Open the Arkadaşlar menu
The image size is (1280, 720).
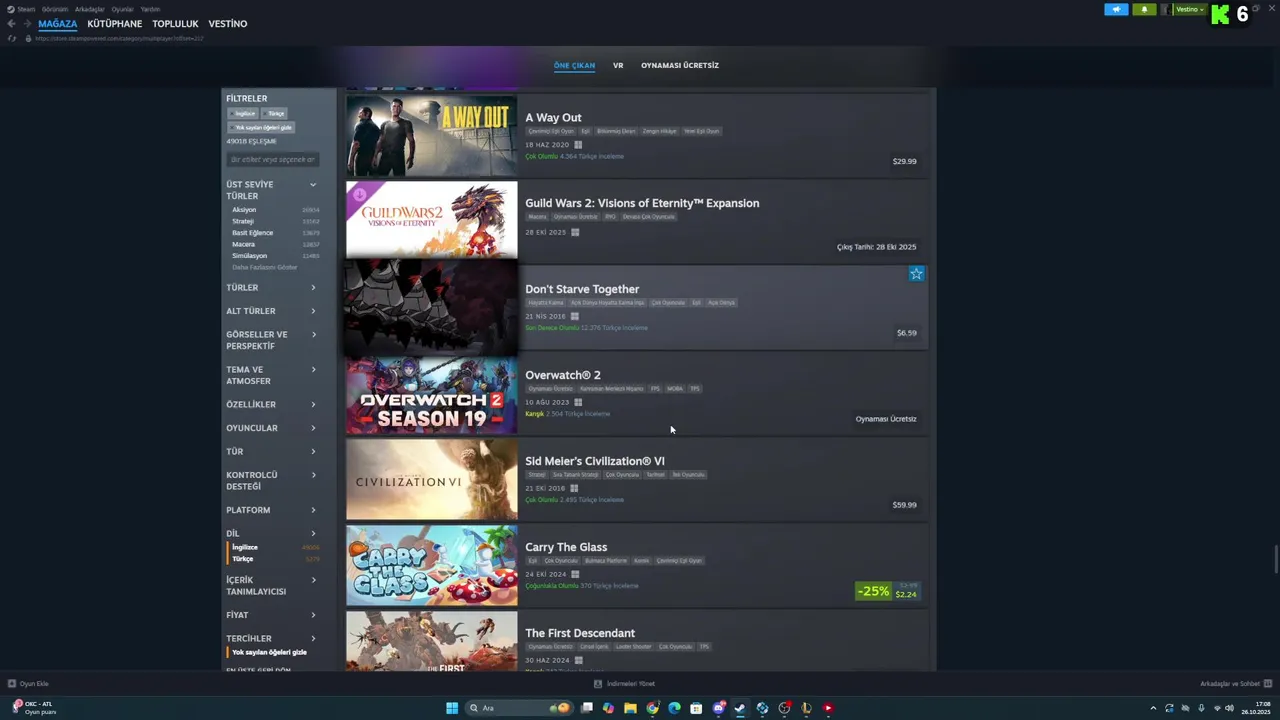90,9
